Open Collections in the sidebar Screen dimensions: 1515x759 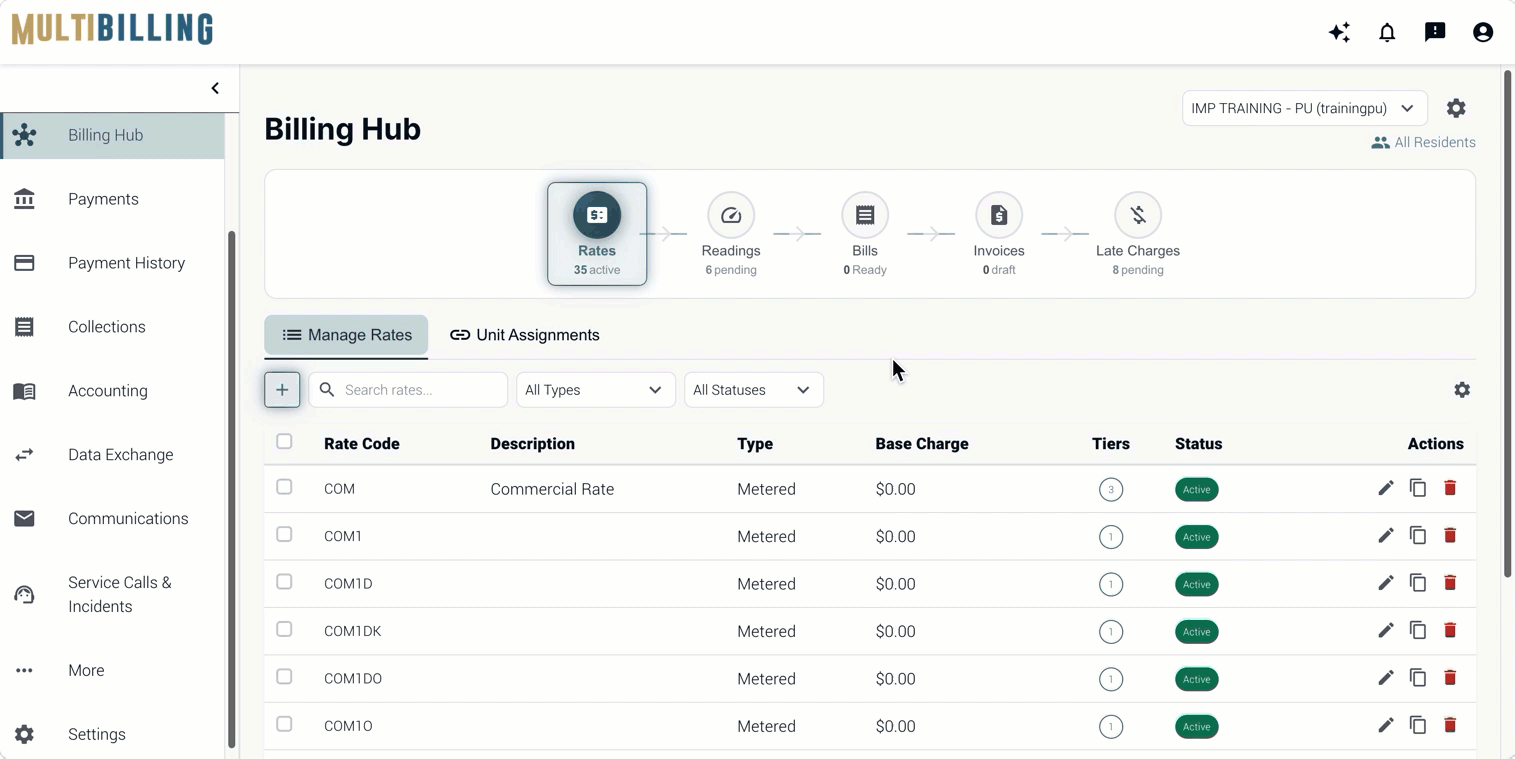[113, 327]
